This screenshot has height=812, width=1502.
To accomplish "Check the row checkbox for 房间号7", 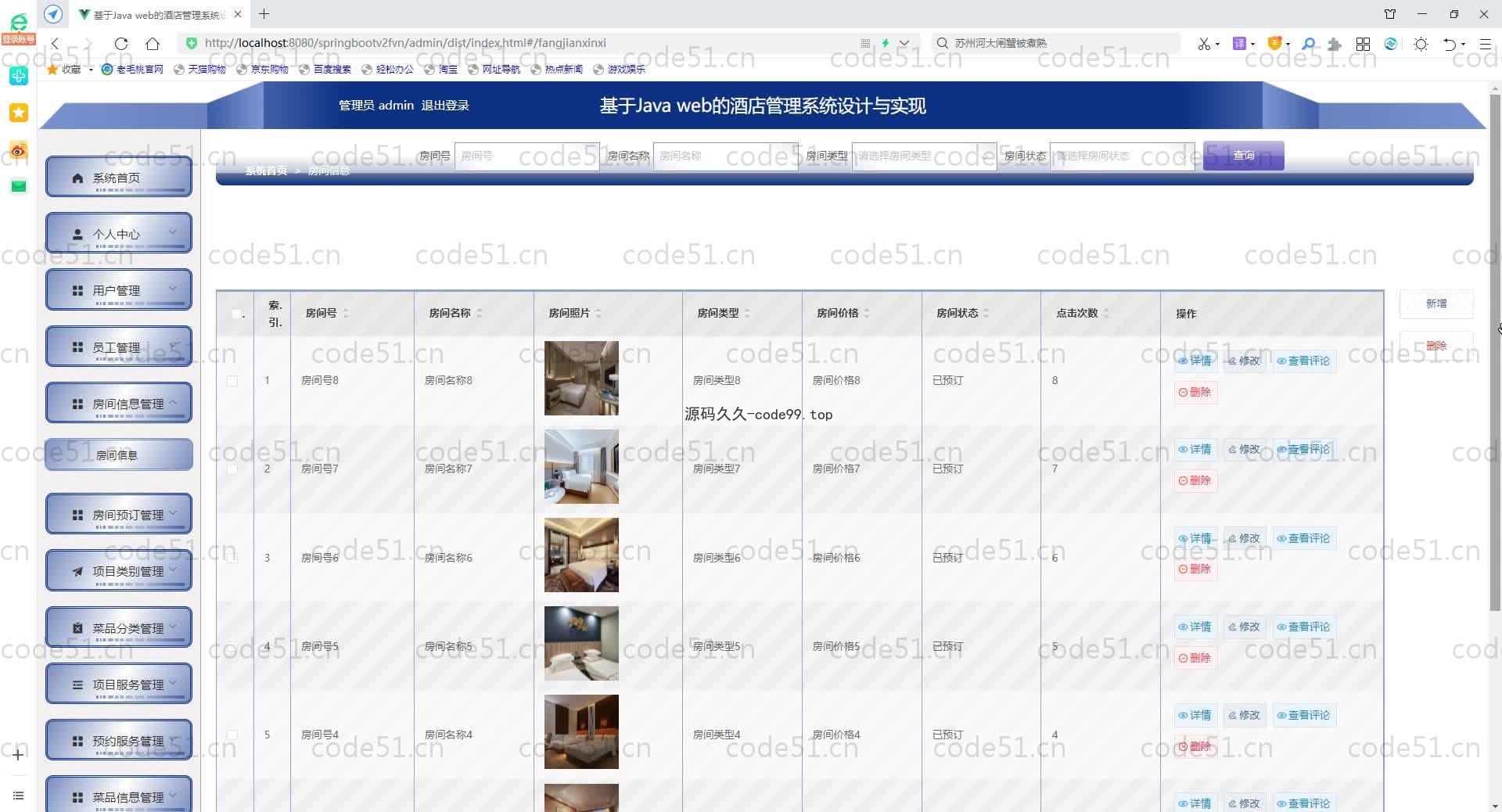I will (x=232, y=469).
